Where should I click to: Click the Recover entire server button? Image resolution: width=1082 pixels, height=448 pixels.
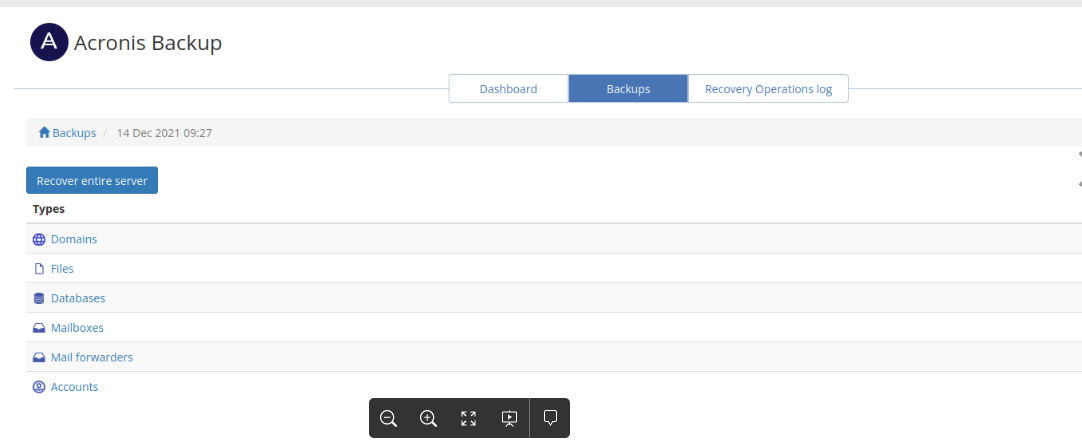tap(92, 180)
